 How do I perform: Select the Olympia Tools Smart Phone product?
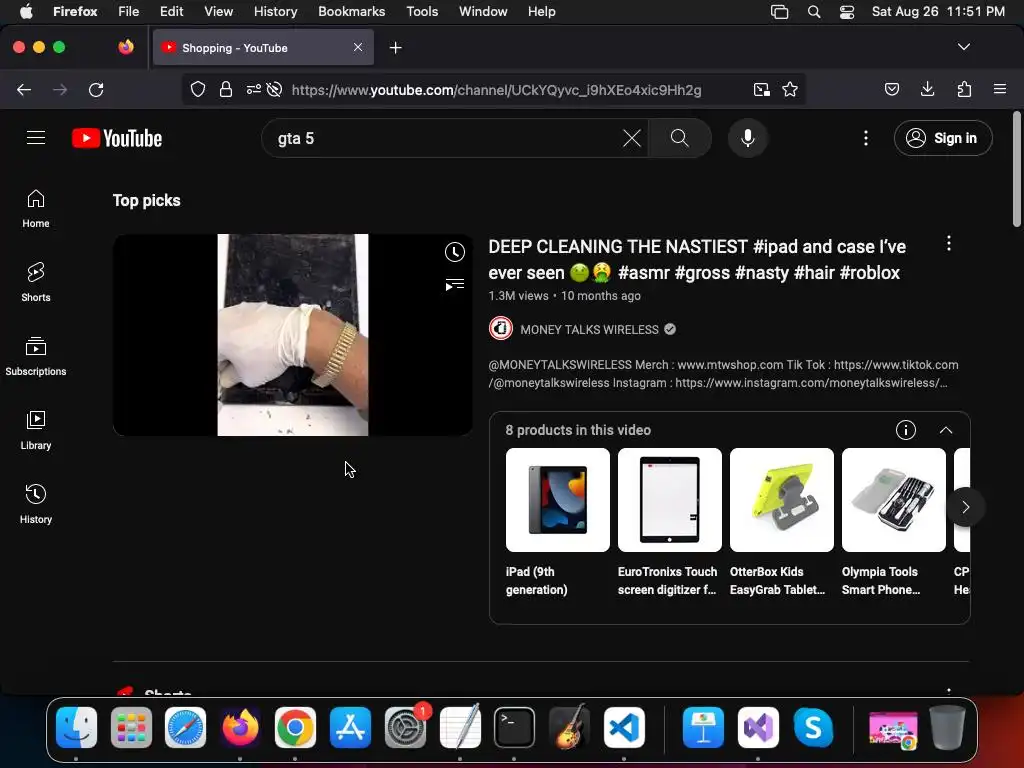point(893,522)
